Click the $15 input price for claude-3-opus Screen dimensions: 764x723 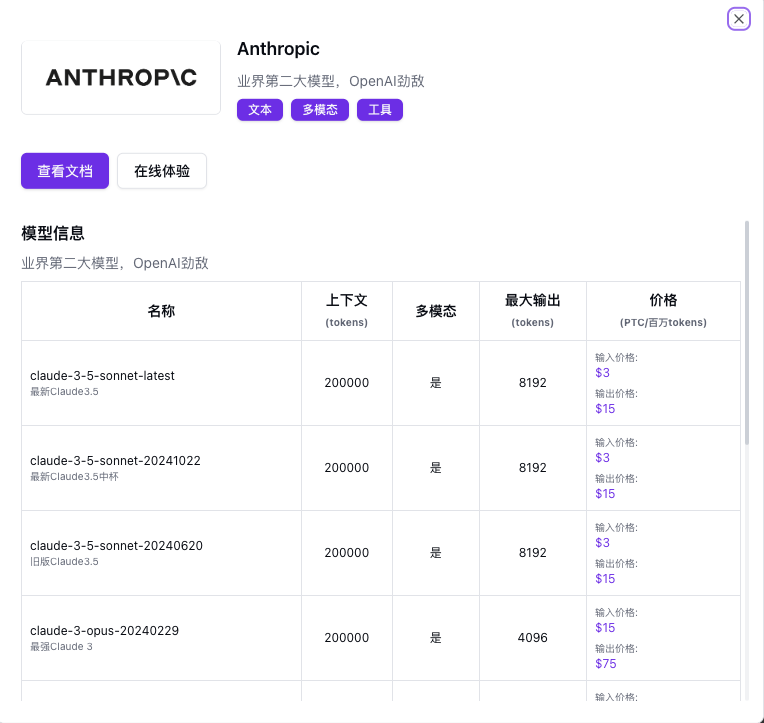[605, 628]
